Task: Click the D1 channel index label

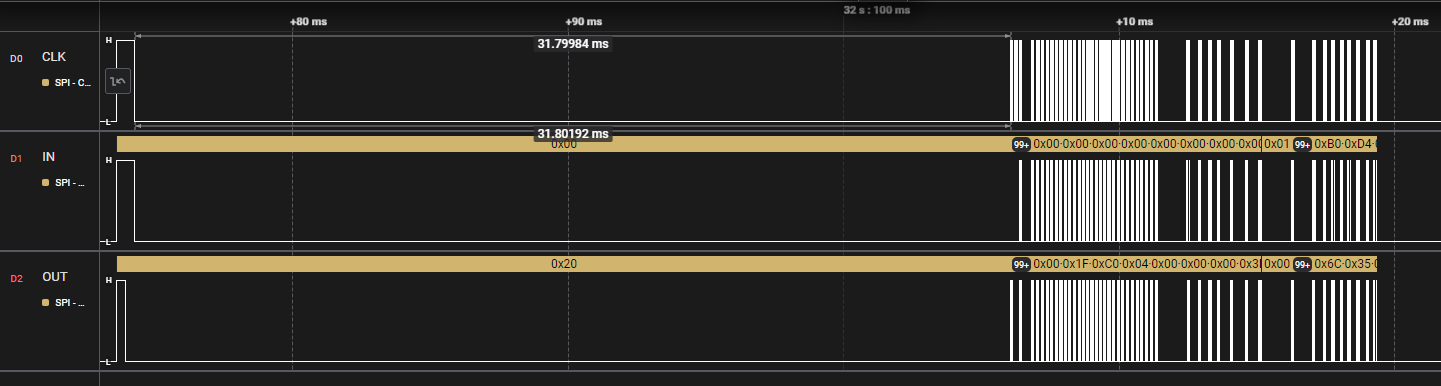Action: point(16,158)
